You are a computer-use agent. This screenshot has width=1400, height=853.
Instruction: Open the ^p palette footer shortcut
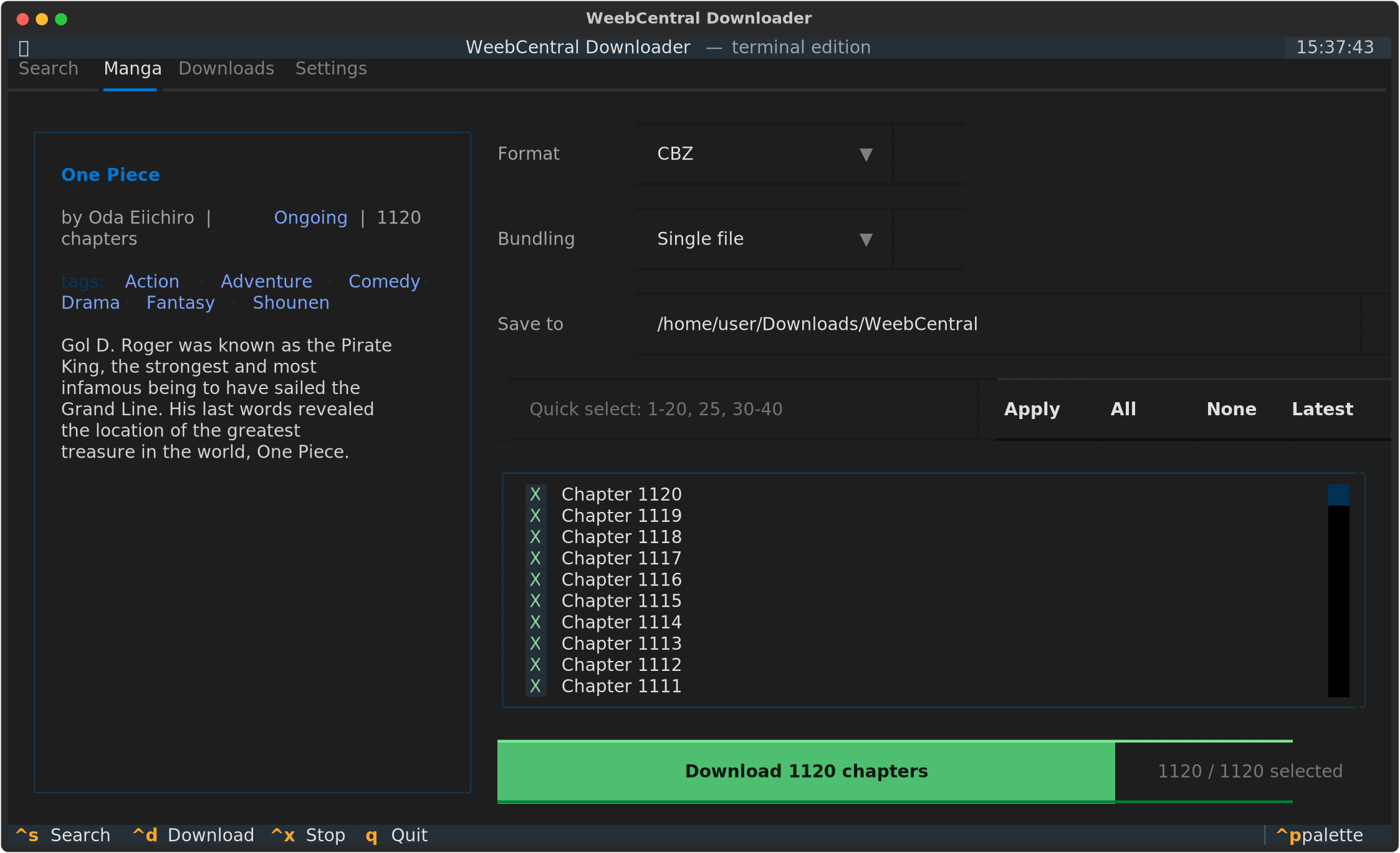(1320, 835)
